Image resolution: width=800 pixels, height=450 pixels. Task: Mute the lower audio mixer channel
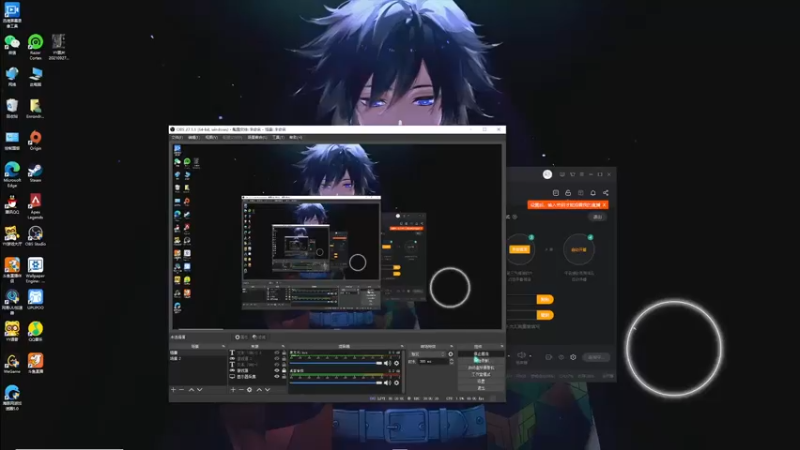click(387, 383)
